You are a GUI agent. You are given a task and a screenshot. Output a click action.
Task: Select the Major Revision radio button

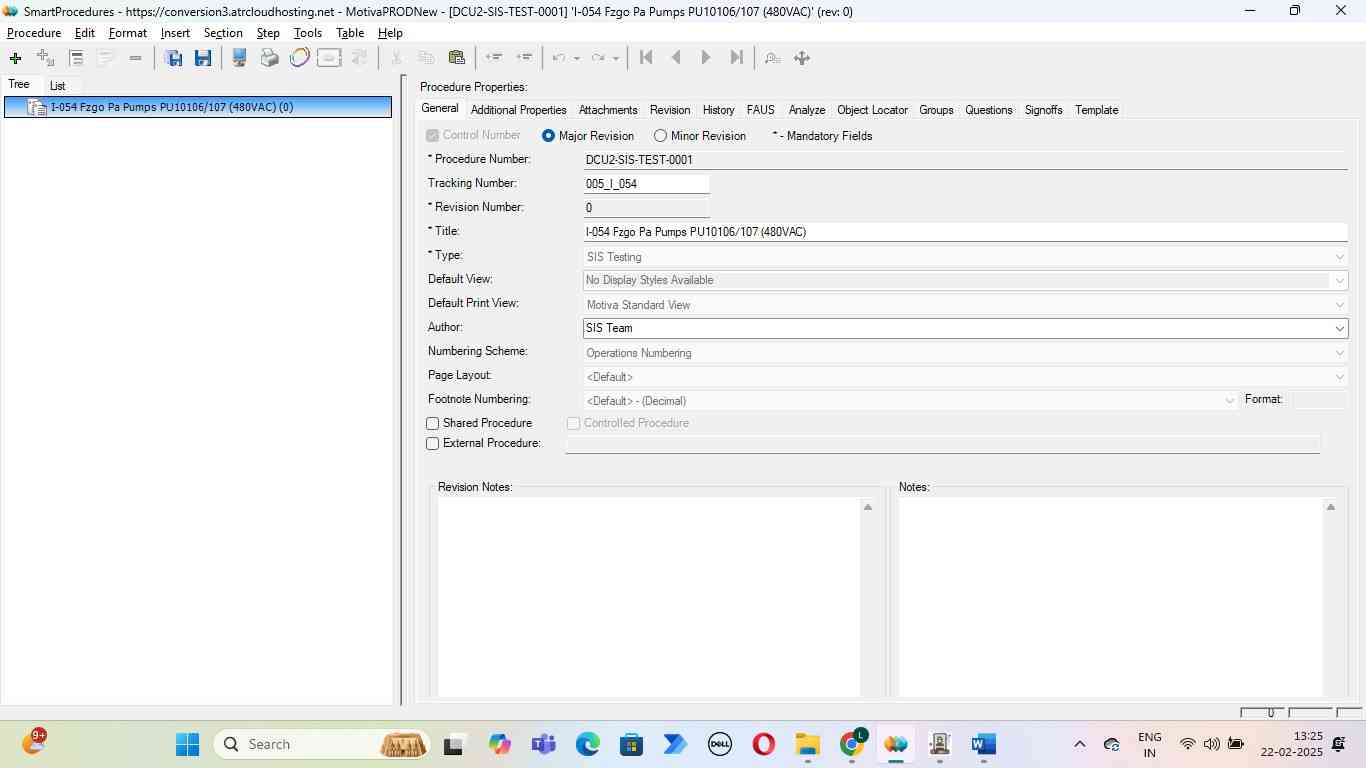click(x=548, y=136)
